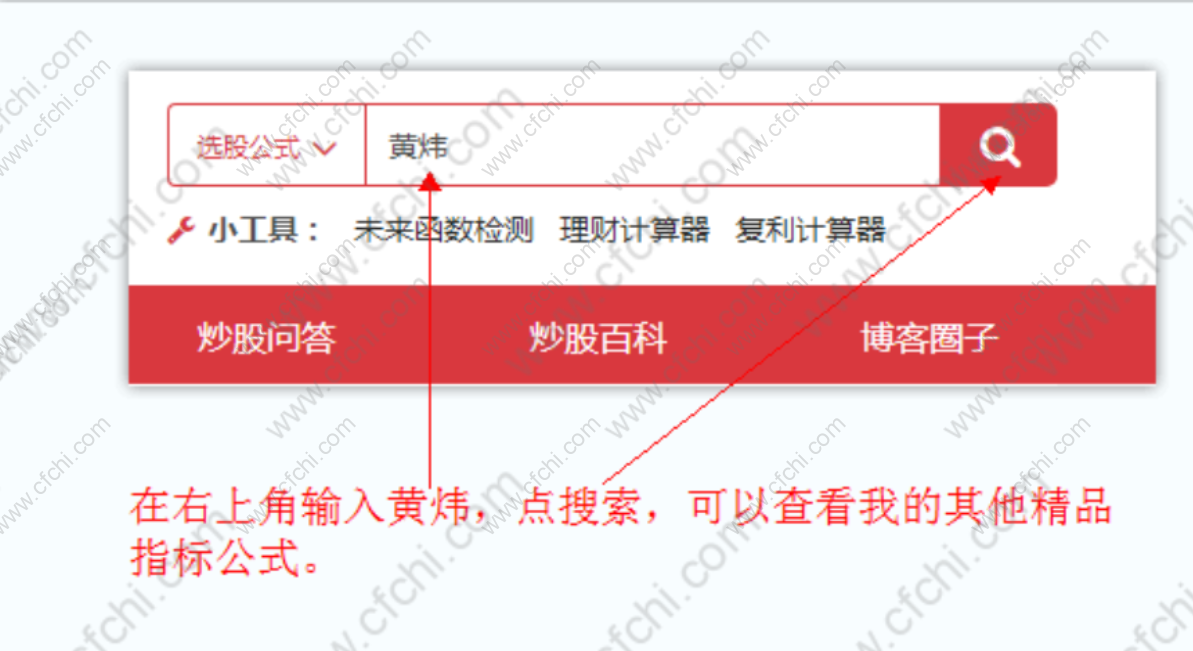Click the red annotation text 指标公式

[x=215, y=559]
